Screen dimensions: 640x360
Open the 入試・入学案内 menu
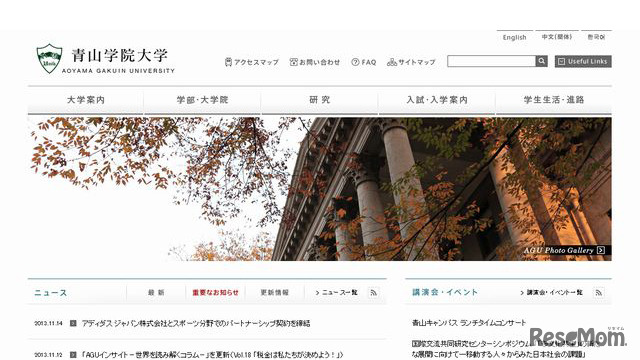437,100
